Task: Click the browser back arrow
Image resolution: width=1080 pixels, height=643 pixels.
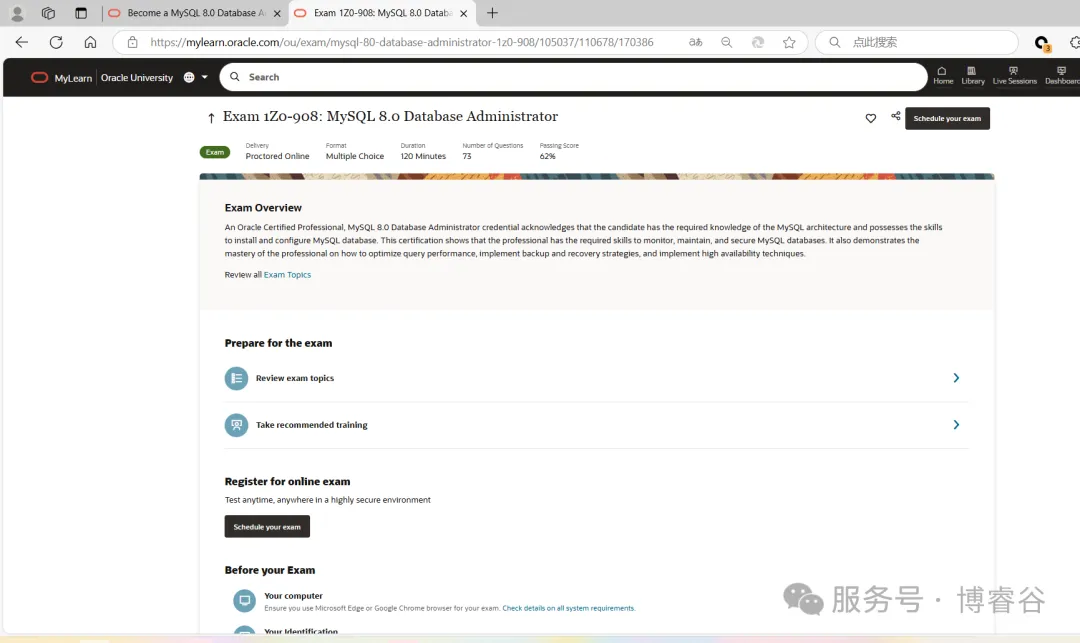Action: pyautogui.click(x=22, y=42)
